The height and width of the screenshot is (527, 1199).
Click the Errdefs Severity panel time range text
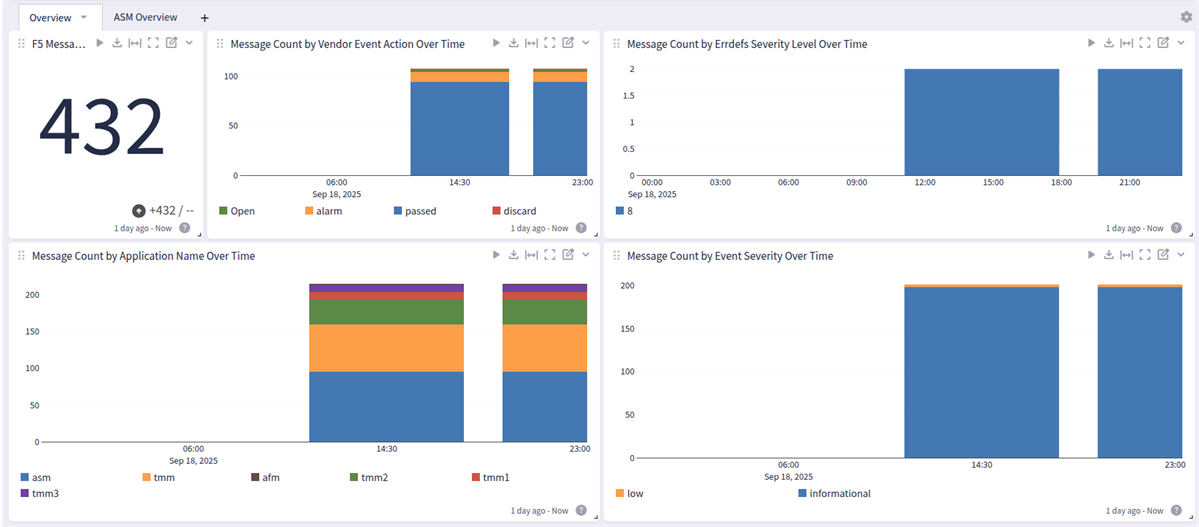[x=1134, y=228]
